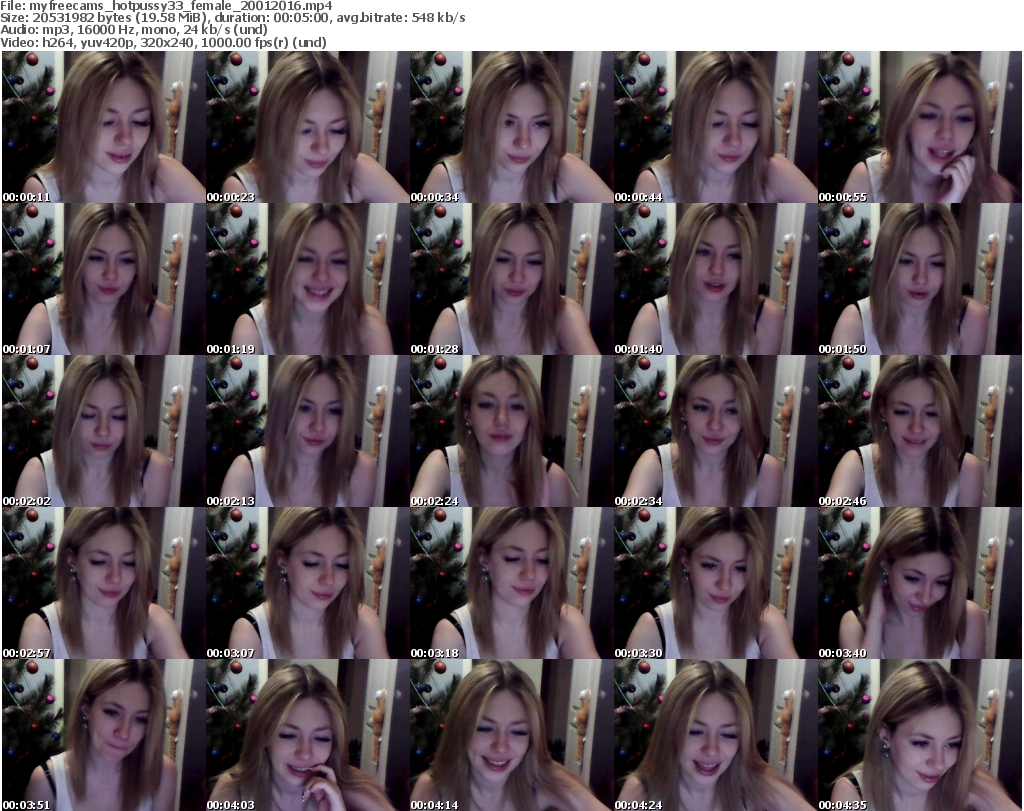
Task: Open the thumbnail stamped 00:04:03
Action: (x=308, y=735)
